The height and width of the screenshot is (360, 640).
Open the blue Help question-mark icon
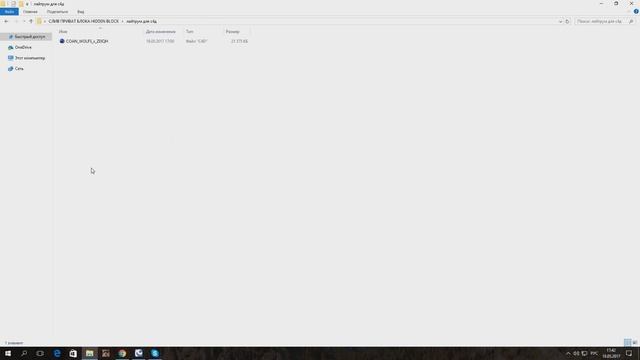(636, 11)
